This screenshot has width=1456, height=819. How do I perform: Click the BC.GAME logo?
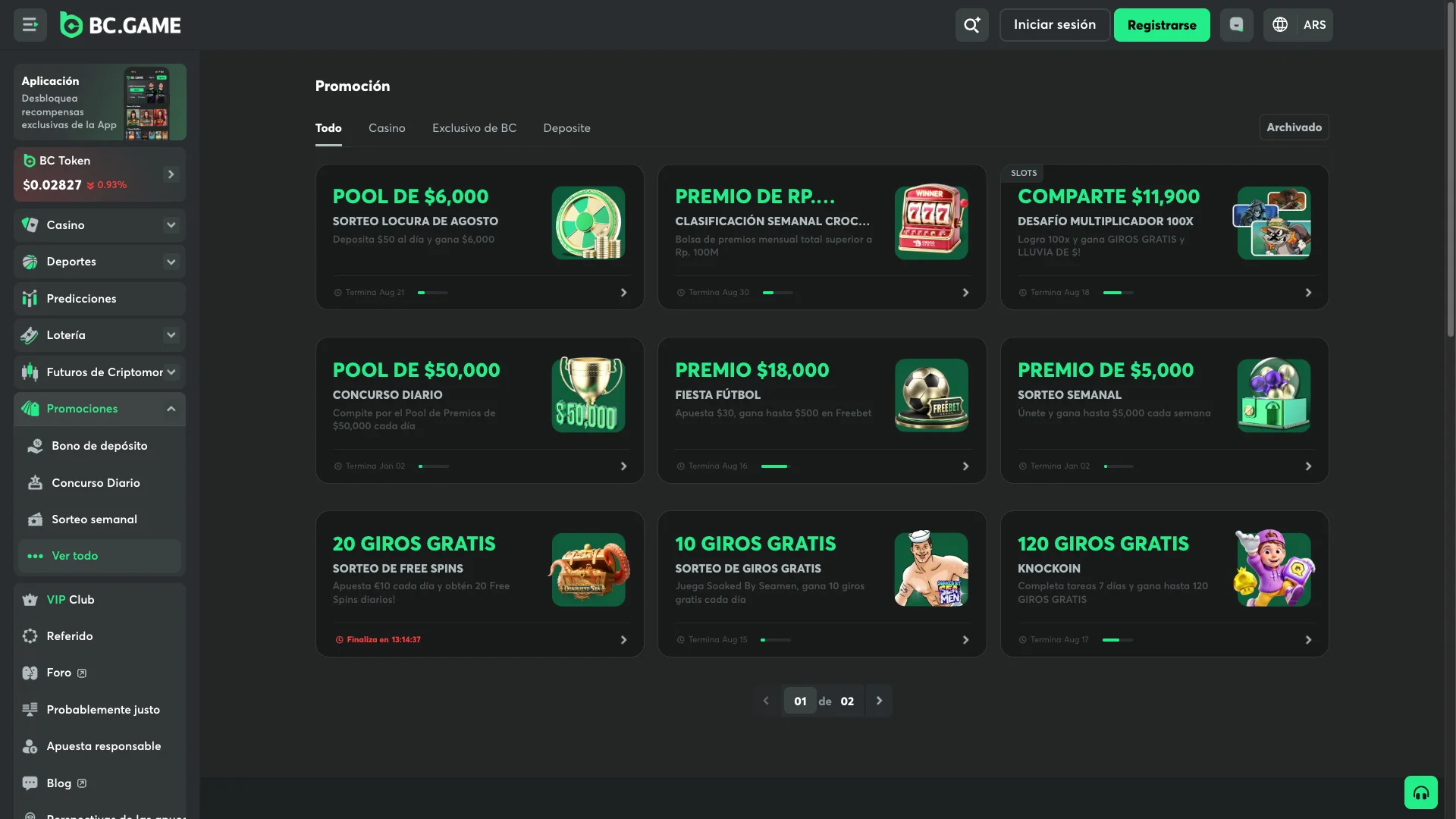tap(121, 25)
